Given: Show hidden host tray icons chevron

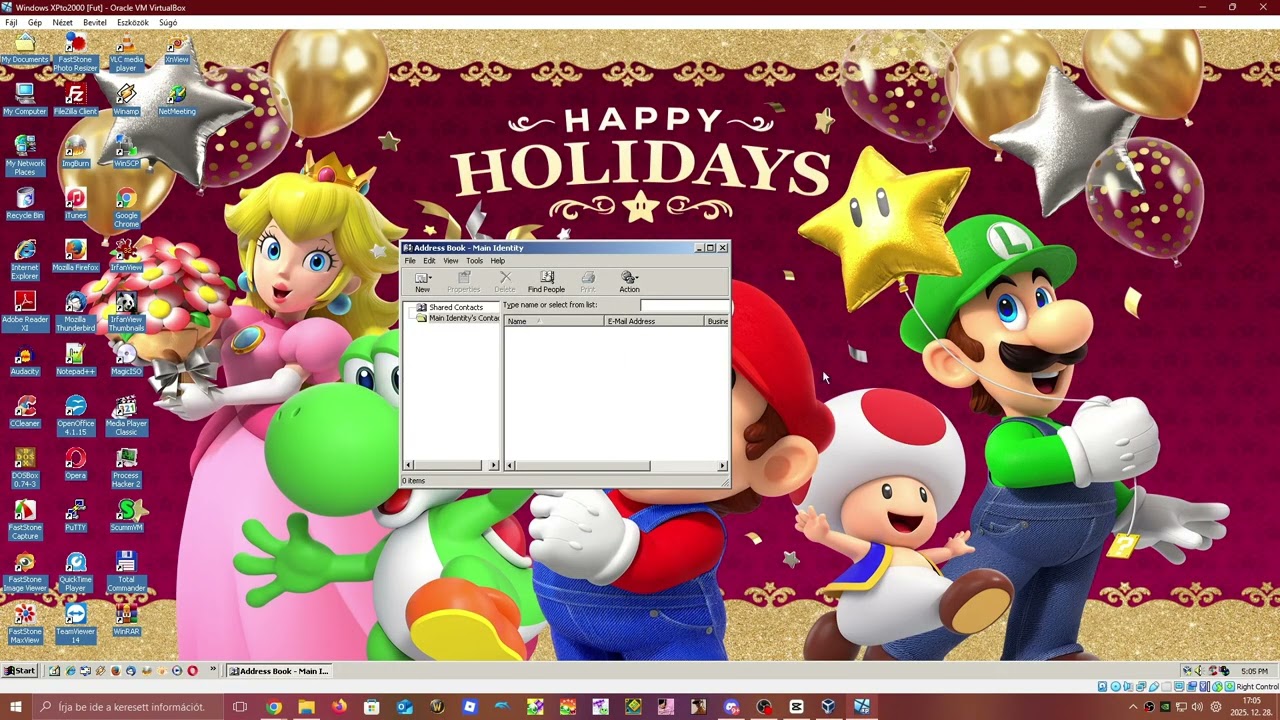Looking at the screenshot, I should pos(1133,707).
